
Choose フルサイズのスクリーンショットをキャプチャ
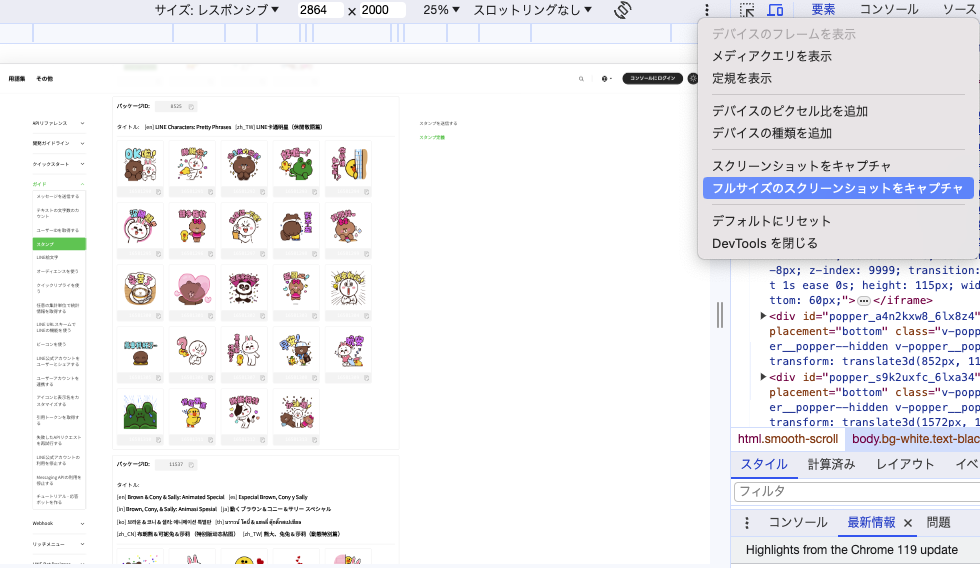[x=838, y=188]
